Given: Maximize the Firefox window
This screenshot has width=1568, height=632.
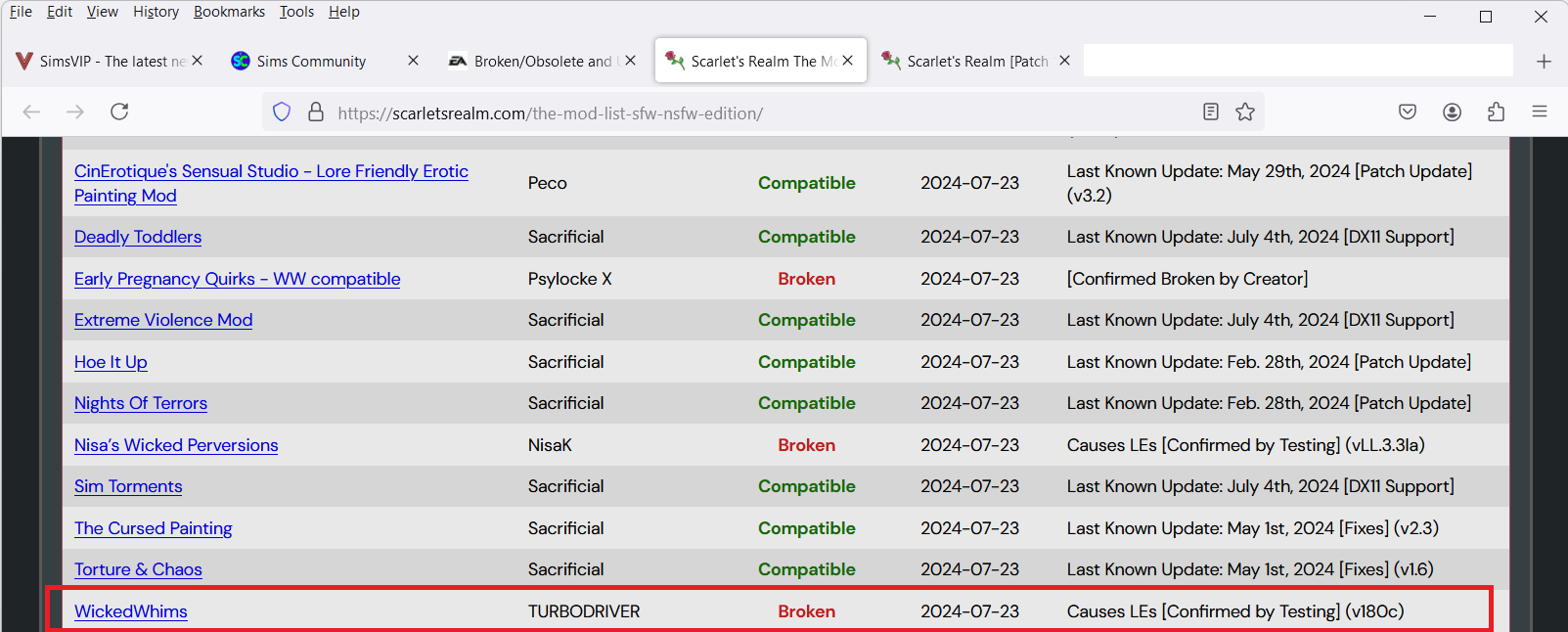Looking at the screenshot, I should (1486, 17).
